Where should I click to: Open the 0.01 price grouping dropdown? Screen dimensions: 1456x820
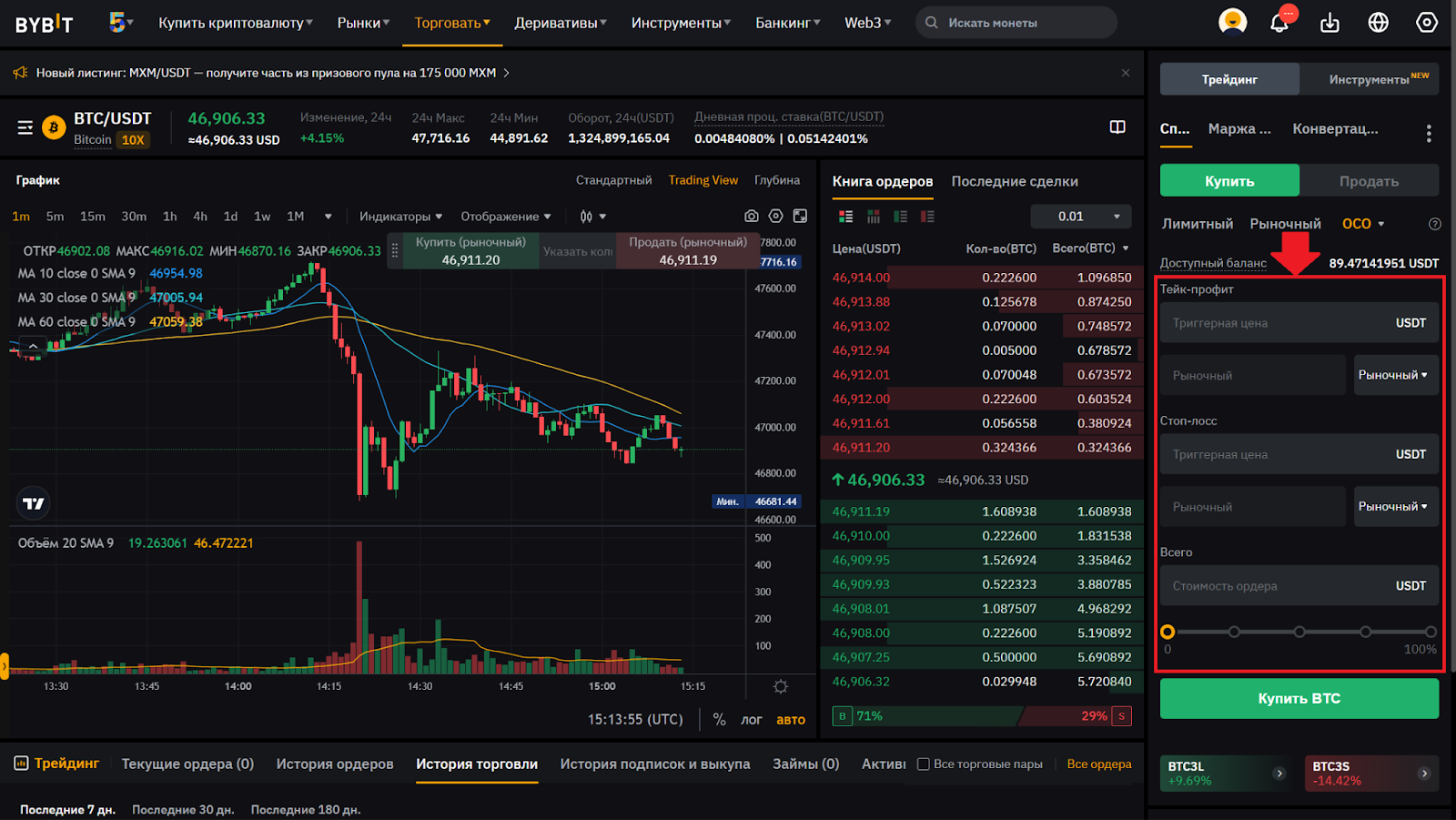(1081, 217)
